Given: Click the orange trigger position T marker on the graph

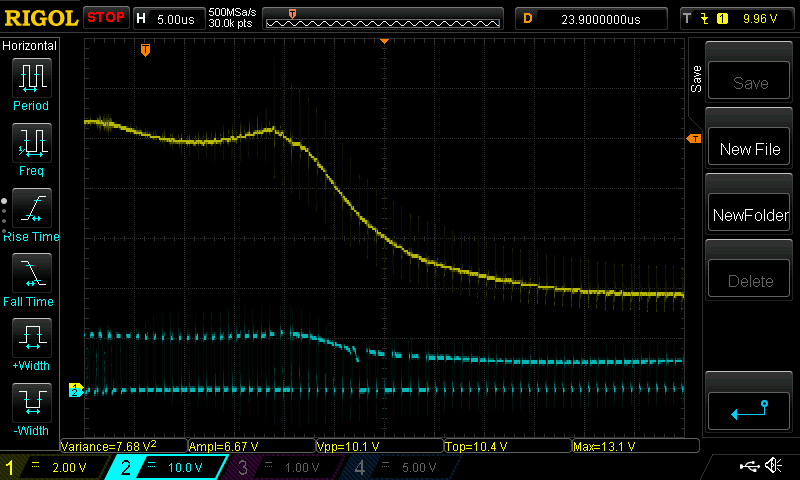Looking at the screenshot, I should point(145,50).
